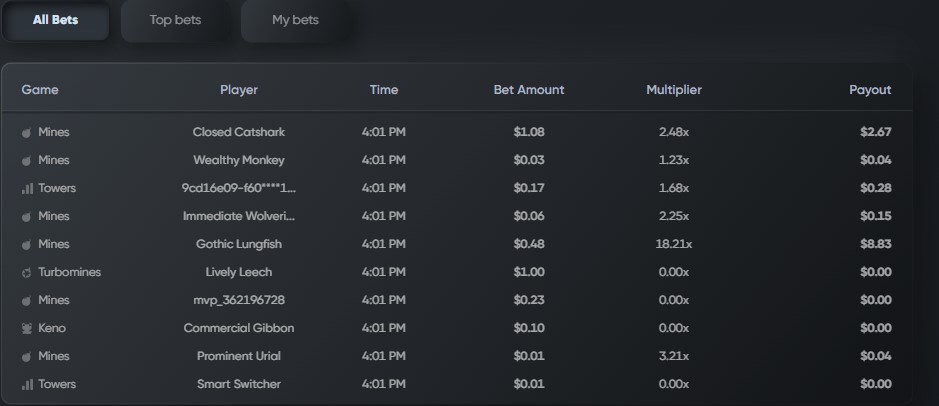Click the Turbomines icon in Lively Leech row
The height and width of the screenshot is (406, 939).
(26, 272)
